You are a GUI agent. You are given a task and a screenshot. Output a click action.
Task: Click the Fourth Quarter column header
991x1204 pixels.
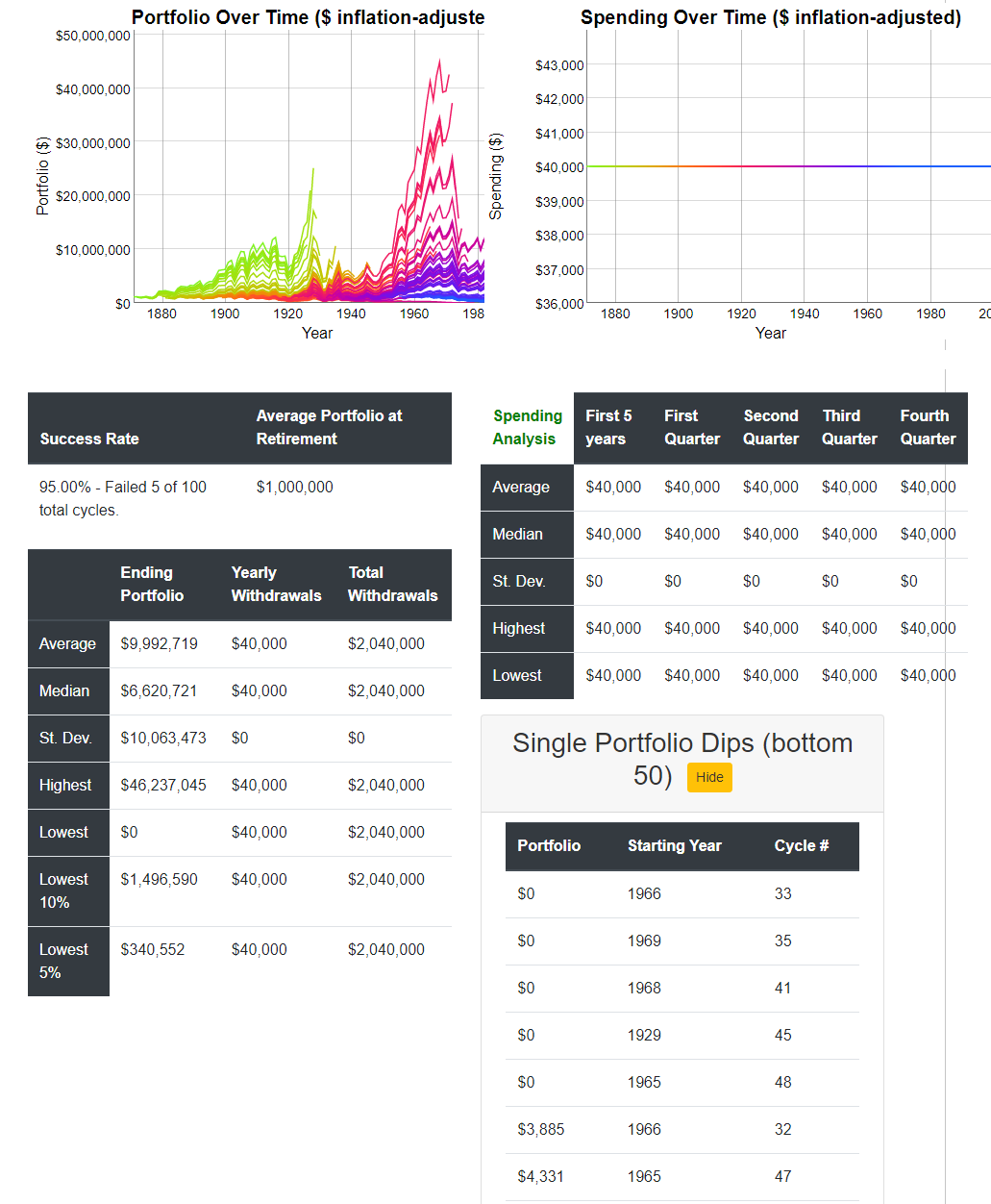(927, 428)
